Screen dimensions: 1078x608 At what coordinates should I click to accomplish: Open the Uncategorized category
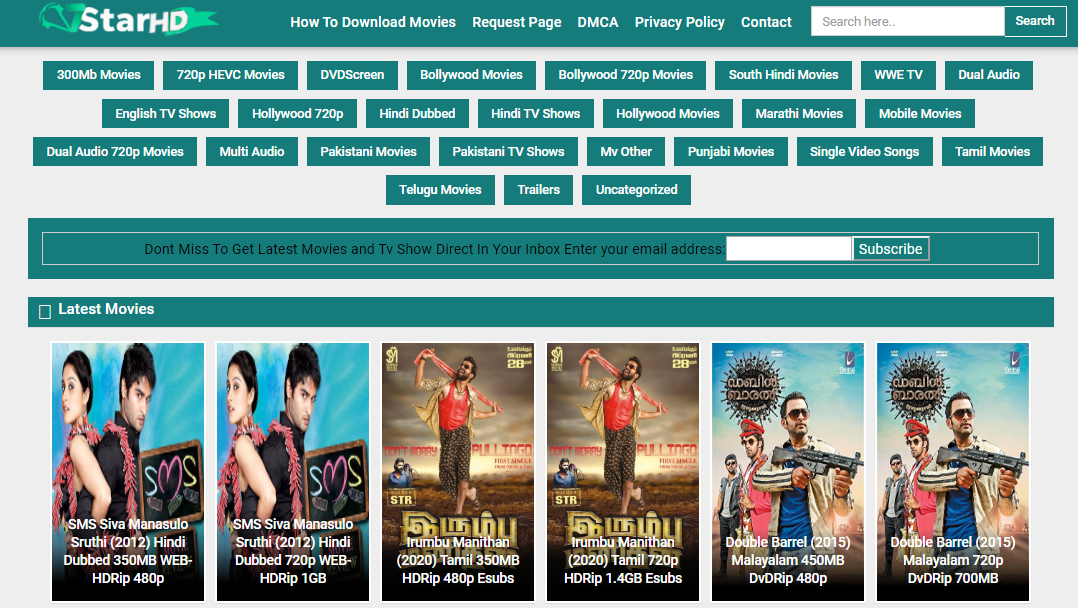click(x=636, y=188)
